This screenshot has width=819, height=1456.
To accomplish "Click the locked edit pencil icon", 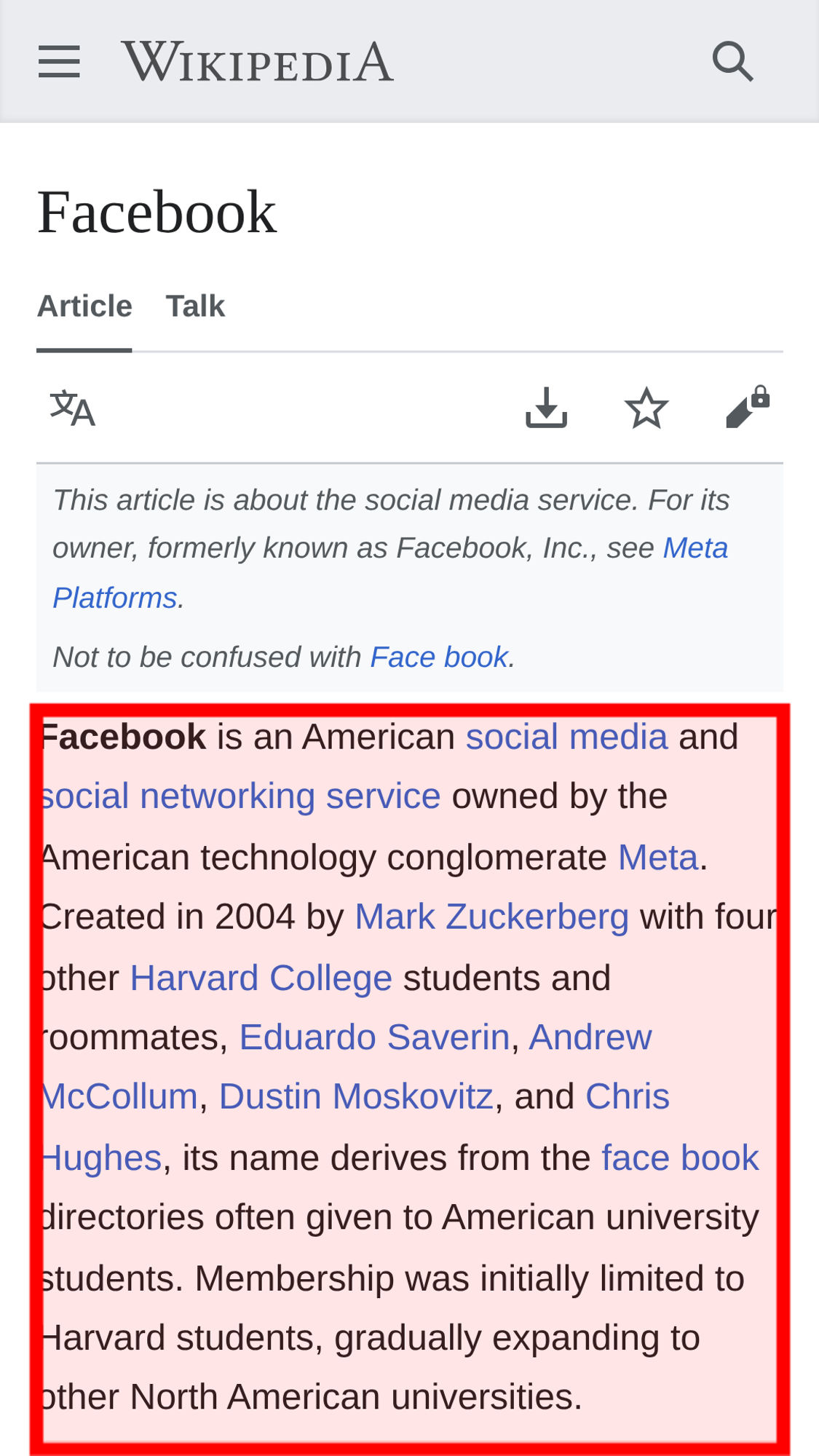I will tap(748, 407).
